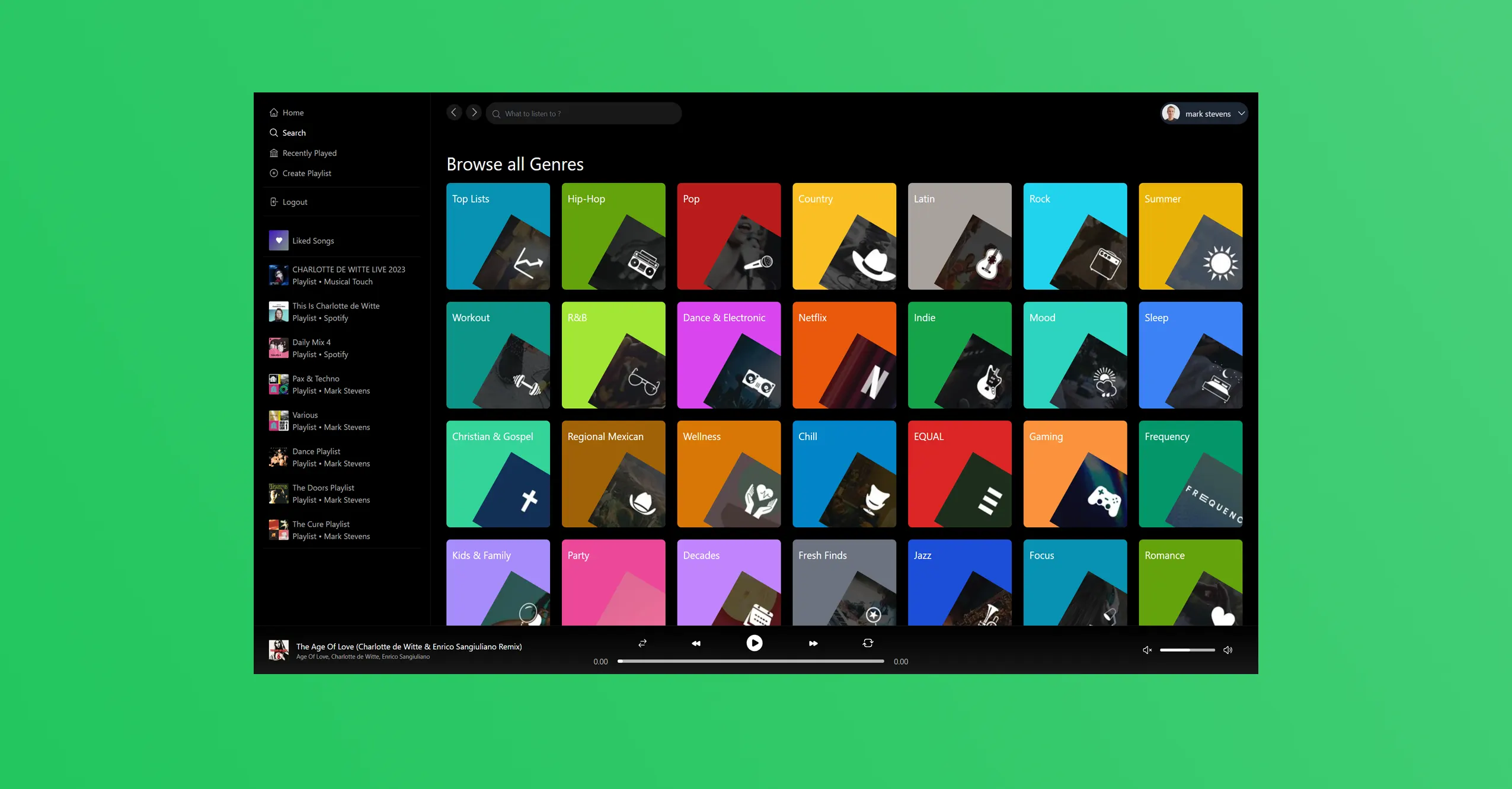Open Mood genre sun-cloud tile
Image resolution: width=1512 pixels, height=789 pixels.
[x=1075, y=355]
